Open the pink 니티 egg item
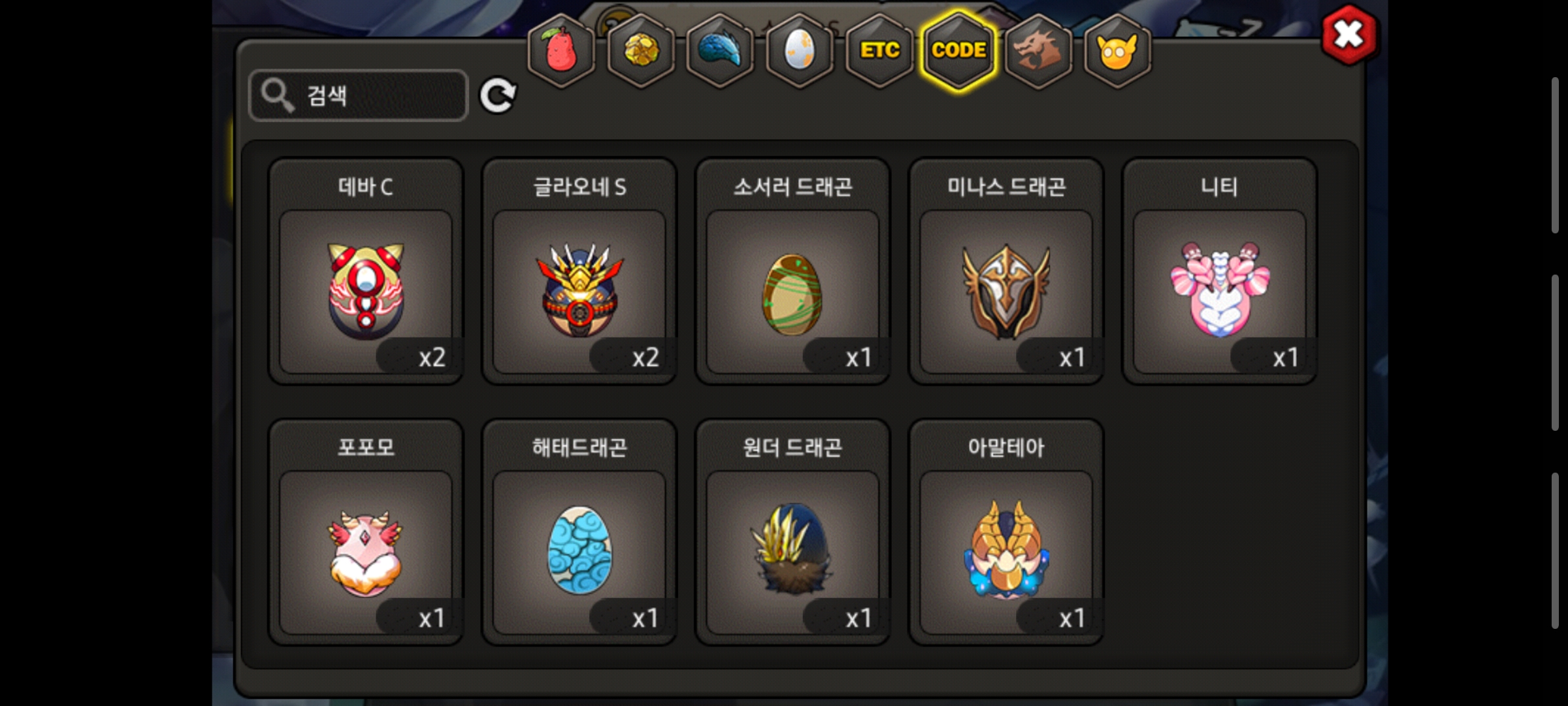Image resolution: width=1568 pixels, height=706 pixels. (1220, 271)
